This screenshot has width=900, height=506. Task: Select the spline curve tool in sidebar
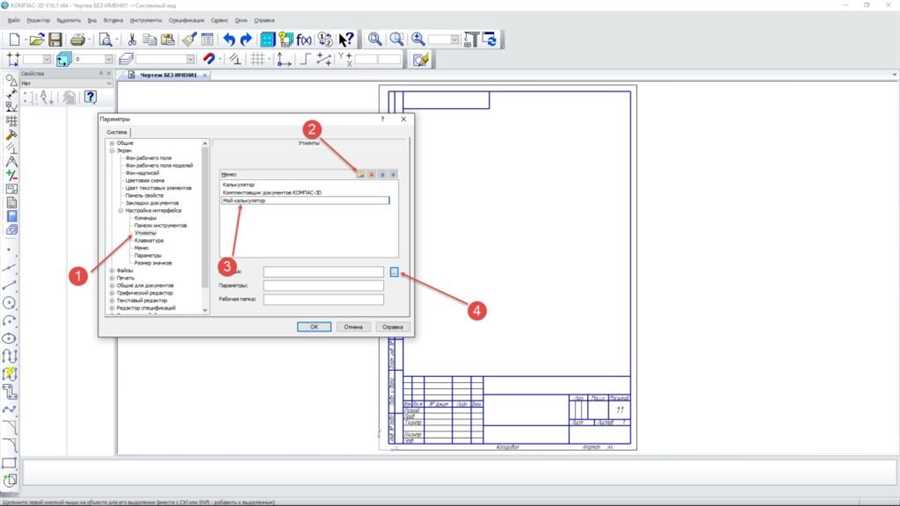click(x=9, y=410)
